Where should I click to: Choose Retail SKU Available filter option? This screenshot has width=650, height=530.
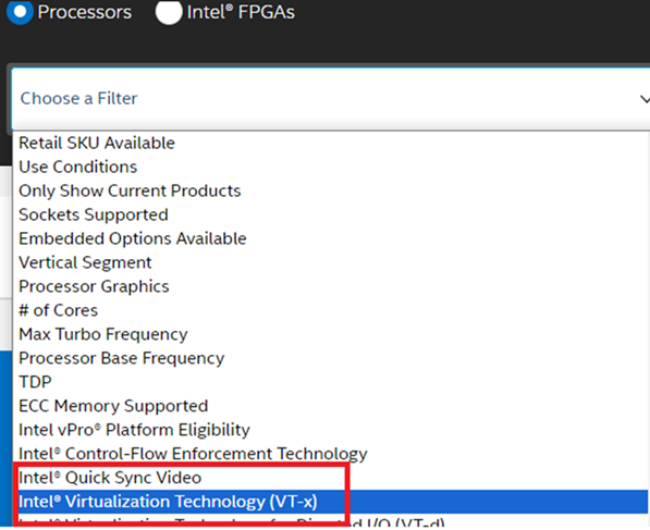point(97,143)
